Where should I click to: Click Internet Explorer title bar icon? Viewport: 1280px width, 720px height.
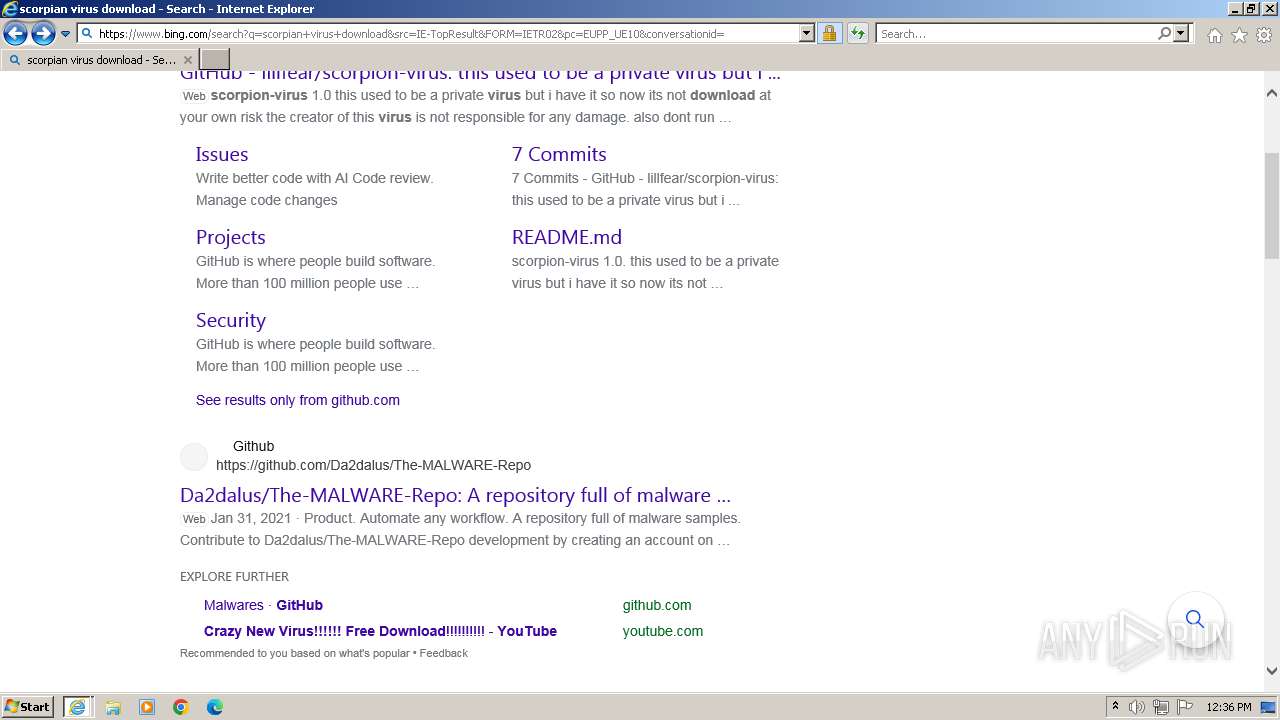(10, 9)
